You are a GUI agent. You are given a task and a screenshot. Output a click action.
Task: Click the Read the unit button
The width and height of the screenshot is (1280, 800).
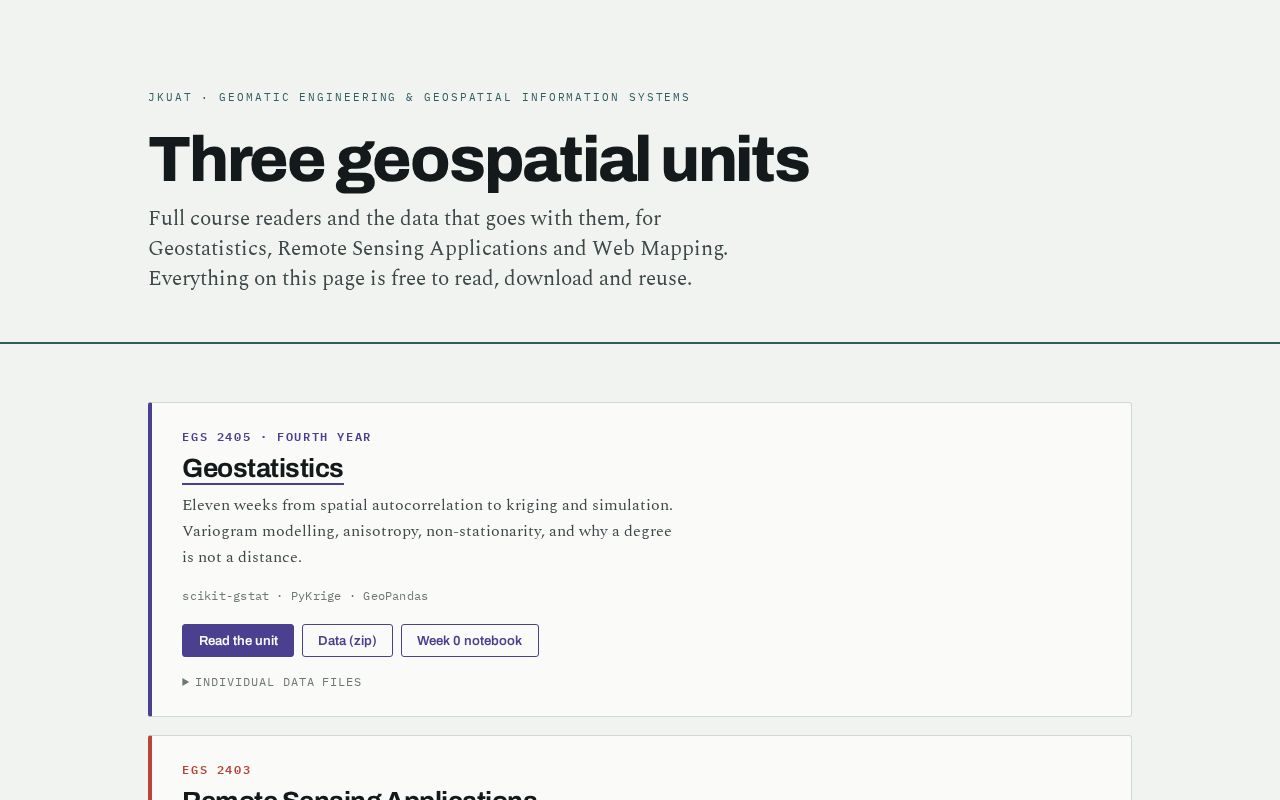coord(238,641)
